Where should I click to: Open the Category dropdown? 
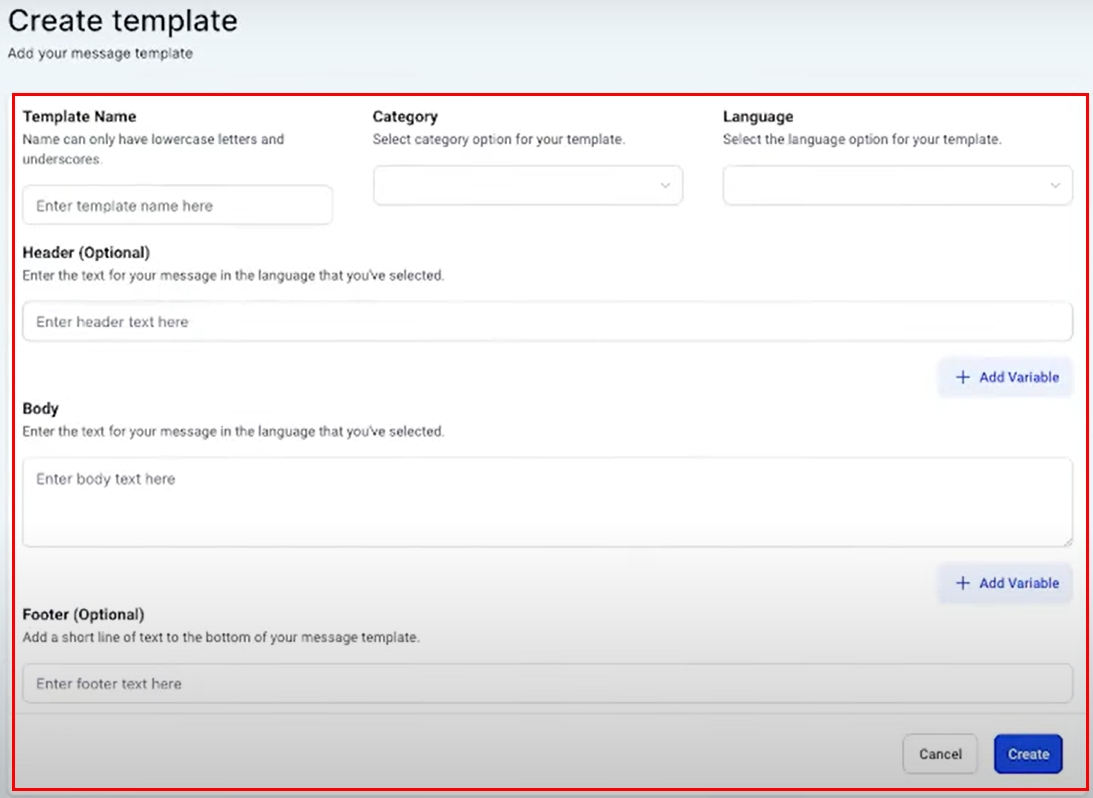[527, 186]
